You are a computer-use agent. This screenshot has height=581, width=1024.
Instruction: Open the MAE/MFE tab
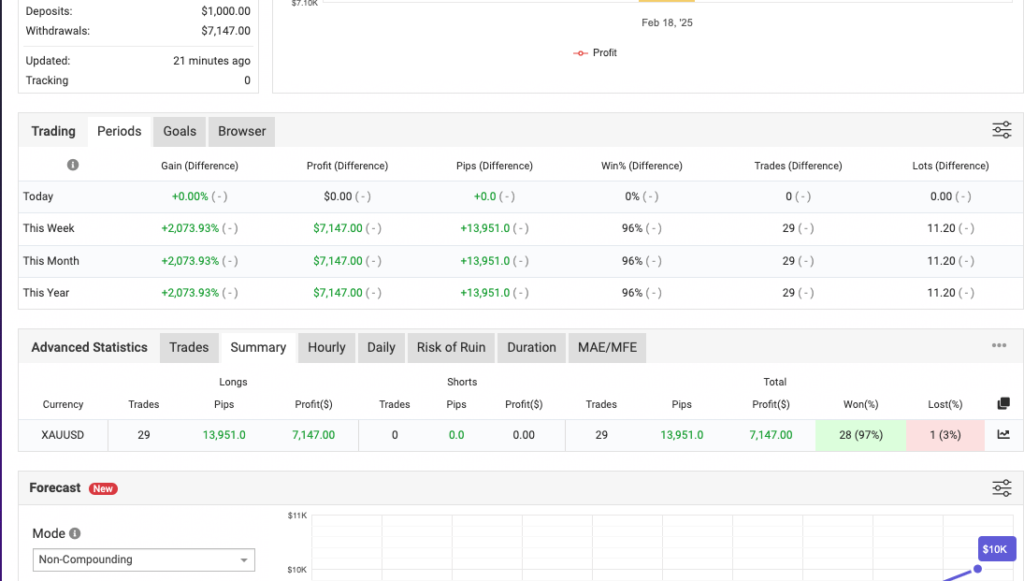(x=607, y=347)
